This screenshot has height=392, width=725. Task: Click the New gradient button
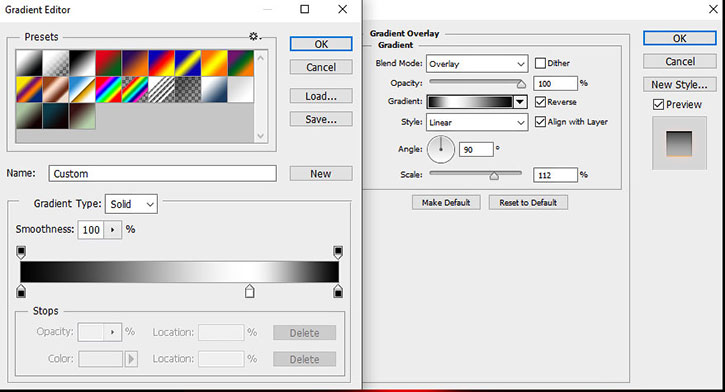[x=321, y=174]
